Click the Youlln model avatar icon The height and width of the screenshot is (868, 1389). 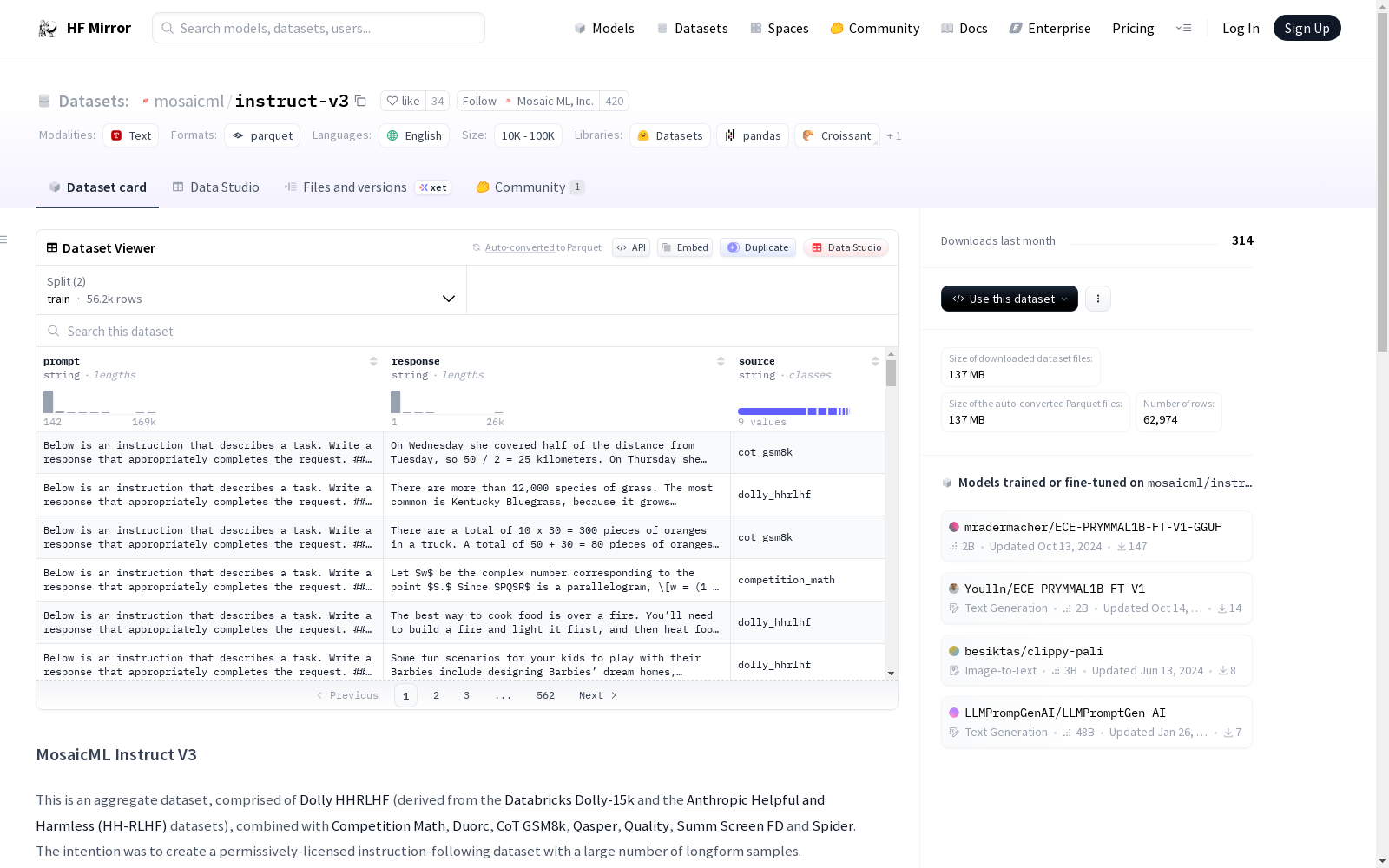point(954,589)
